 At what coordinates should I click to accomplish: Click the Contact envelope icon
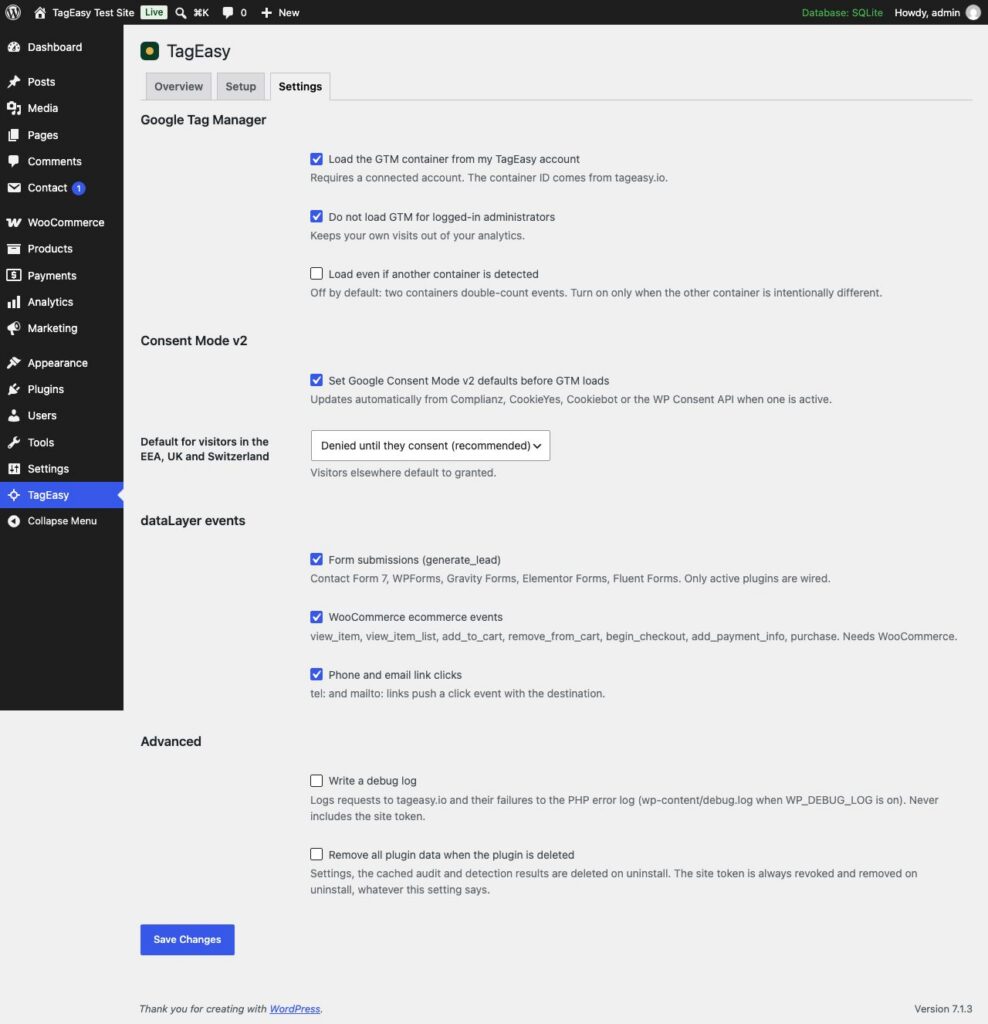pos(14,188)
